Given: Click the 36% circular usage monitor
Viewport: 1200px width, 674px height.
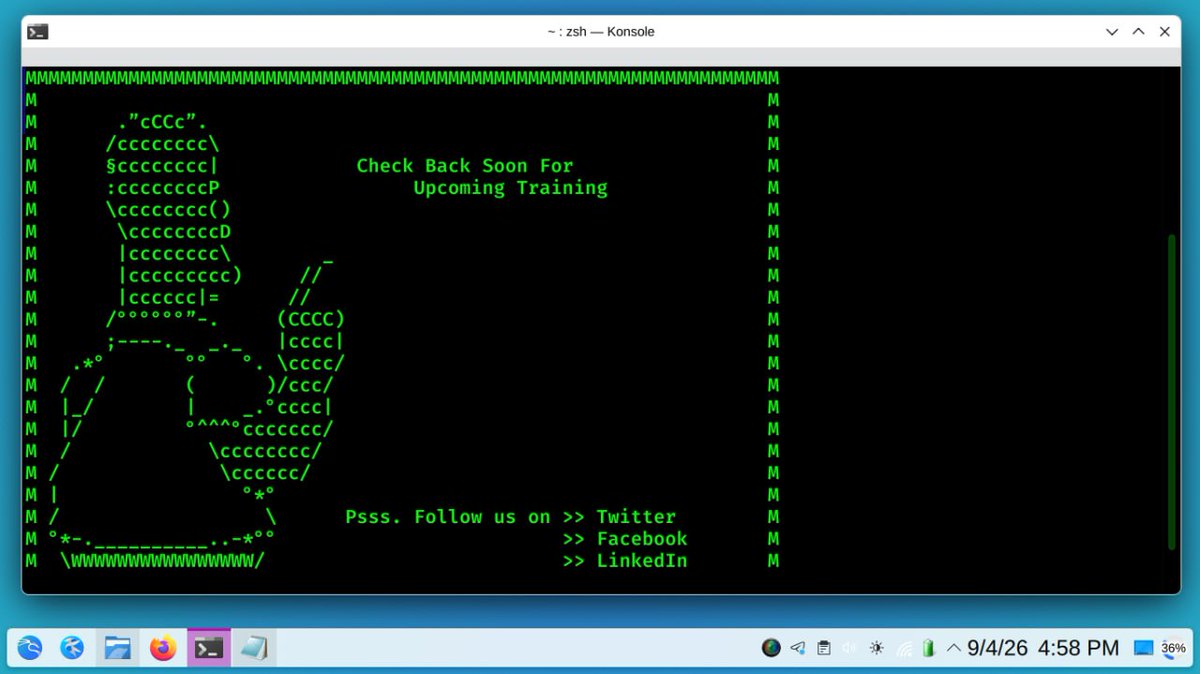Looking at the screenshot, I should 1173,648.
